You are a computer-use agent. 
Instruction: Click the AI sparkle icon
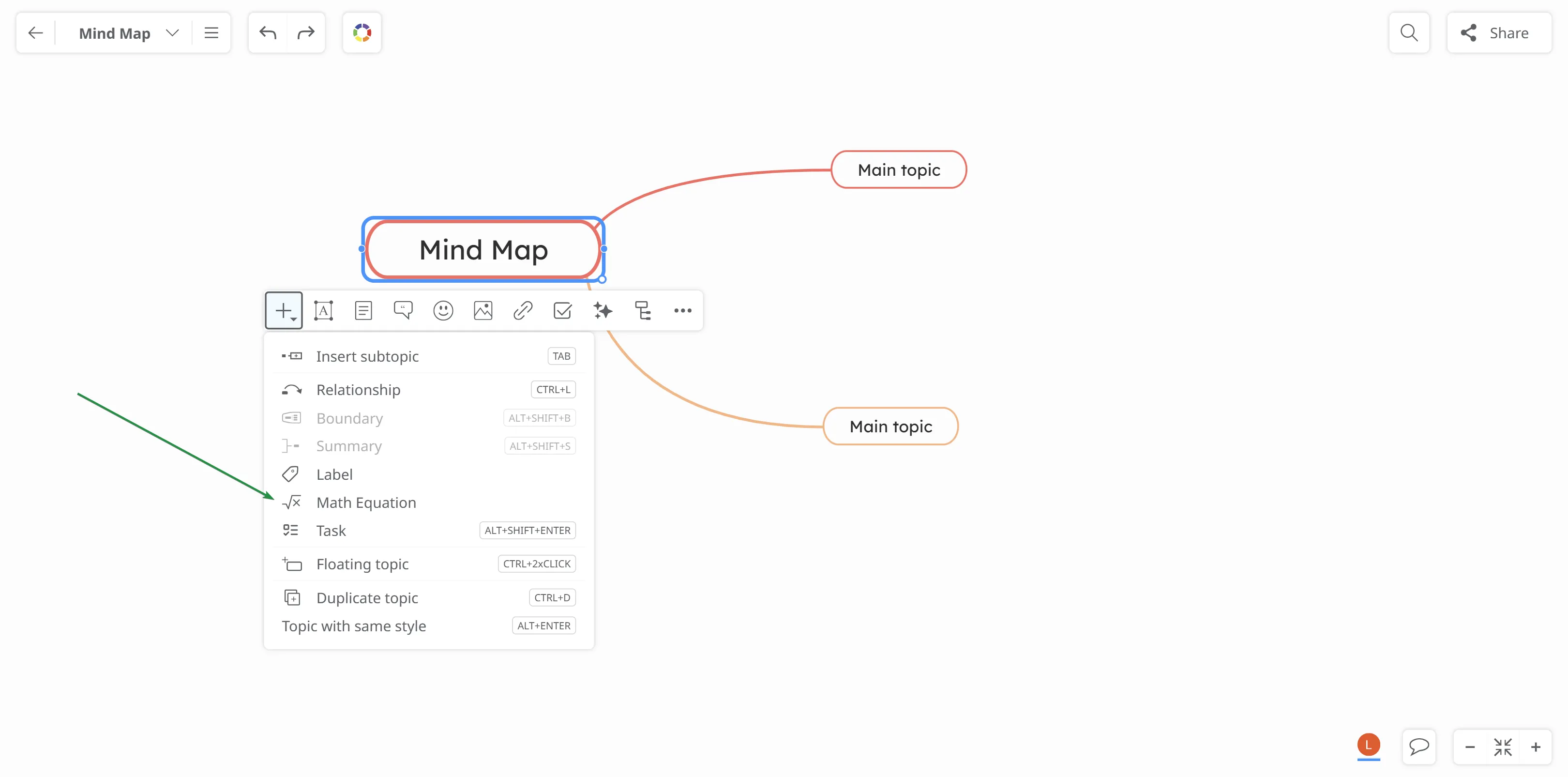[603, 310]
